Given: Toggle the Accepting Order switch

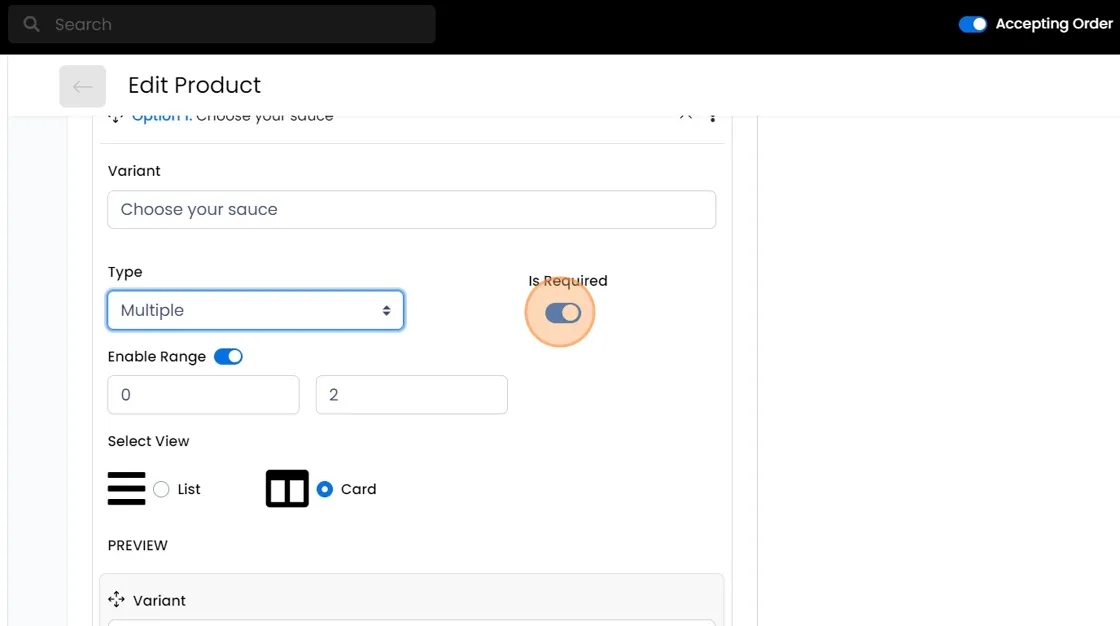Looking at the screenshot, I should tap(972, 24).
